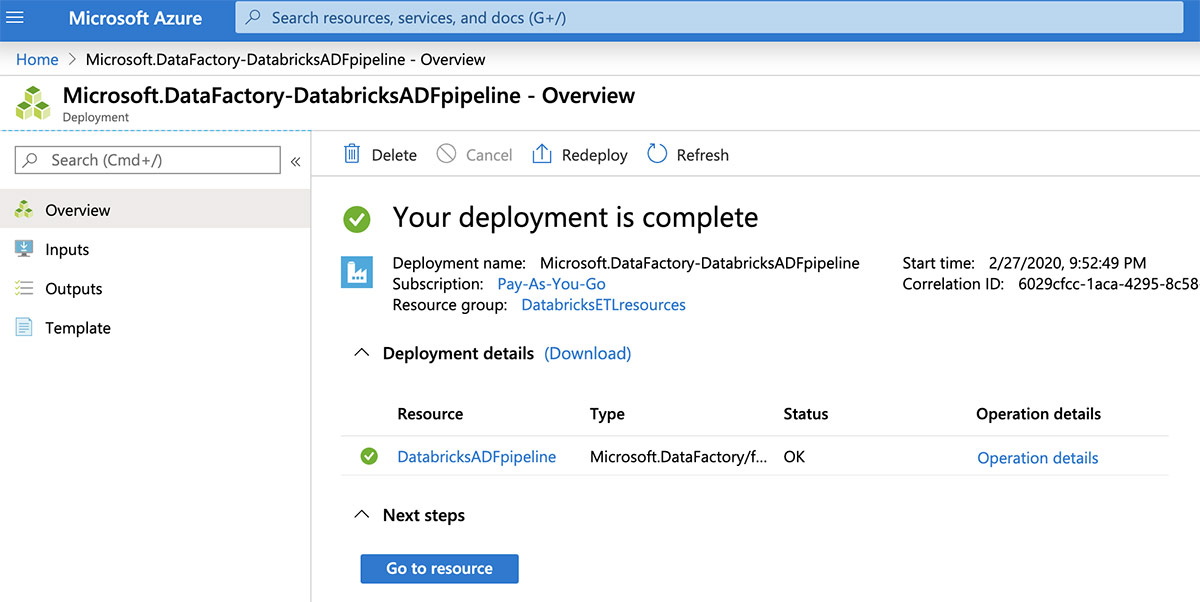Open the DatabricksETLresources resource group link
The image size is (1200, 602).
click(603, 305)
